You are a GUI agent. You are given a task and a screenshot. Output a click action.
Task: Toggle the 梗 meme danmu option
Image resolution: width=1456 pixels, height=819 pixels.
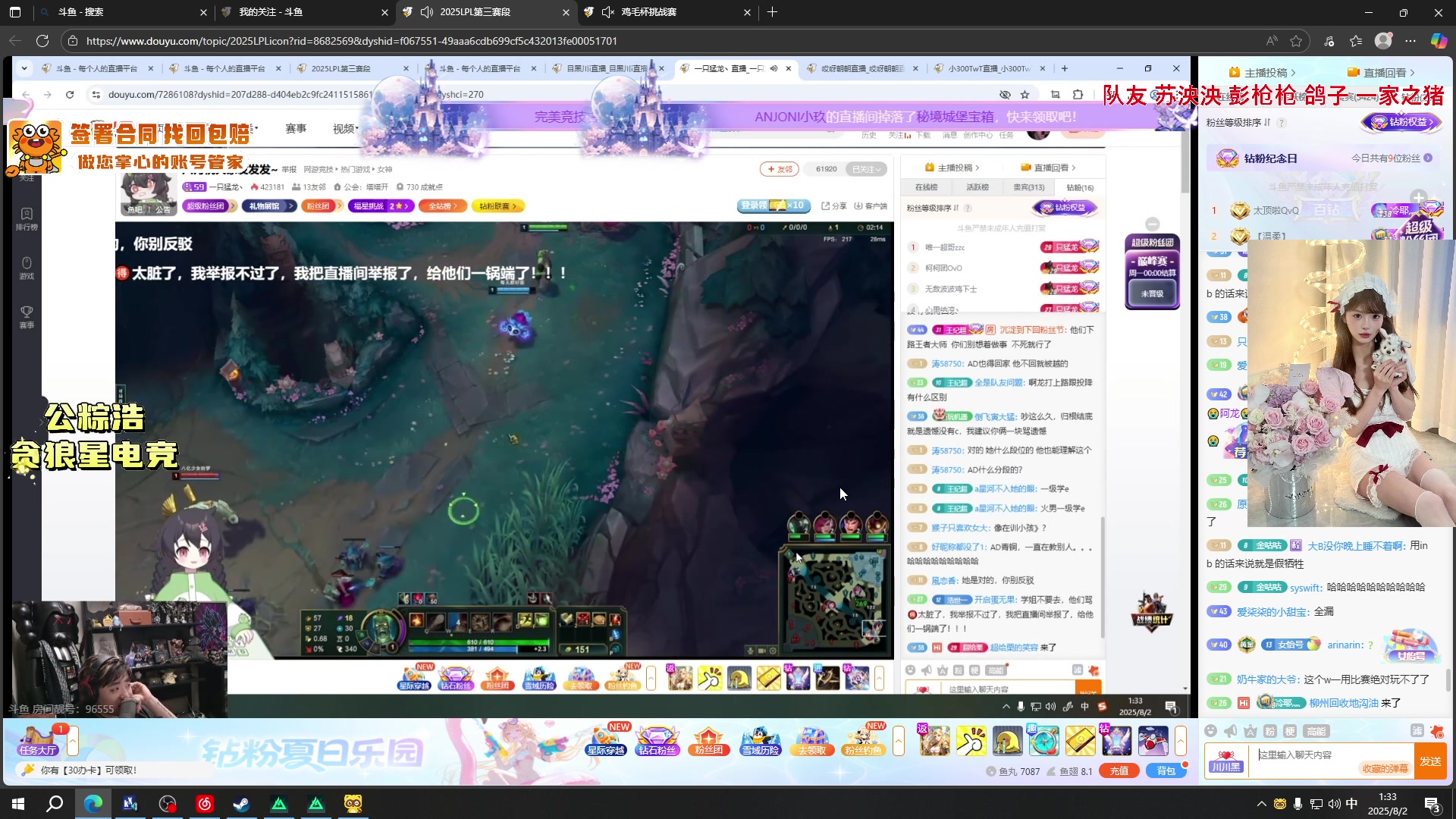1290,731
